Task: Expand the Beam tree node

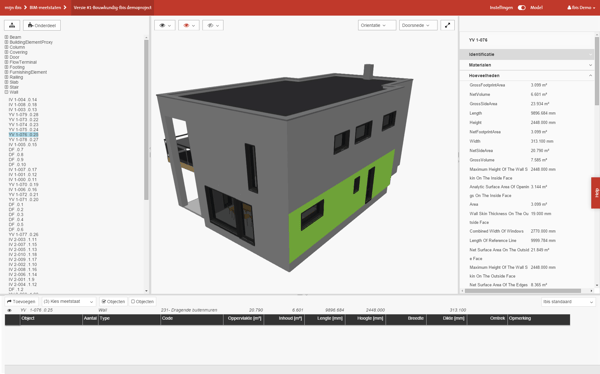Action: [x=6, y=37]
